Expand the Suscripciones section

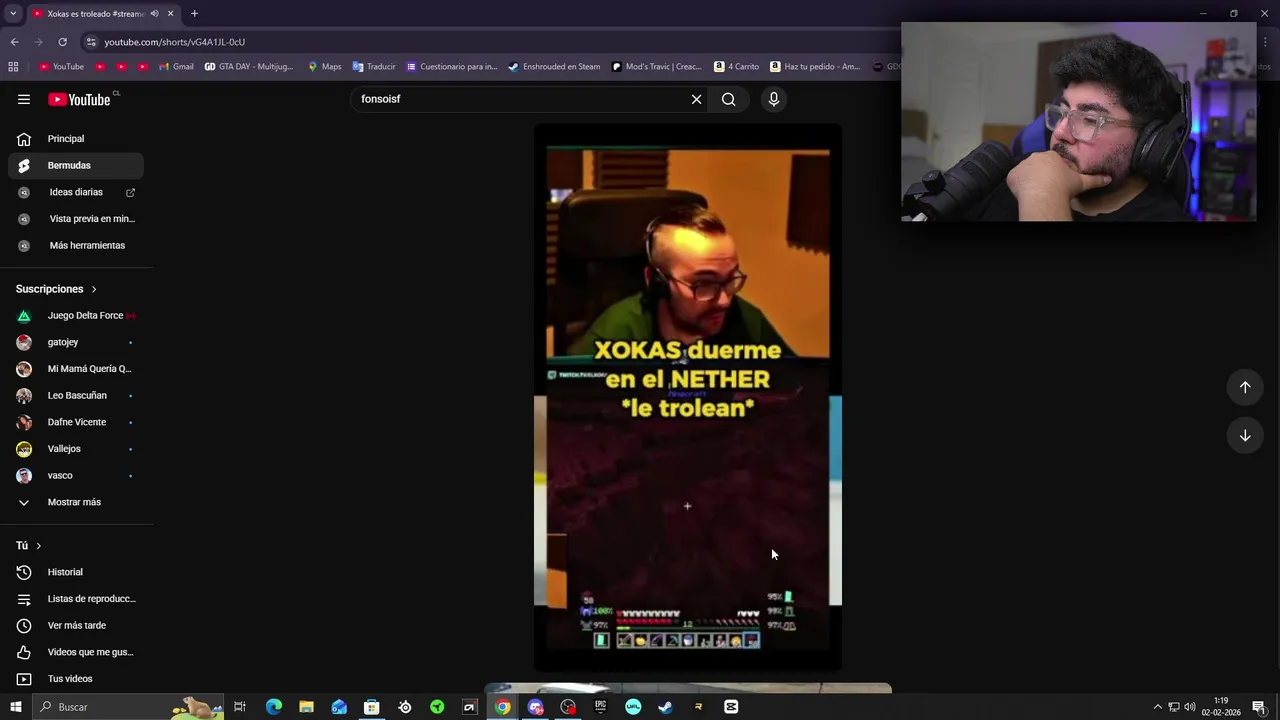56,289
